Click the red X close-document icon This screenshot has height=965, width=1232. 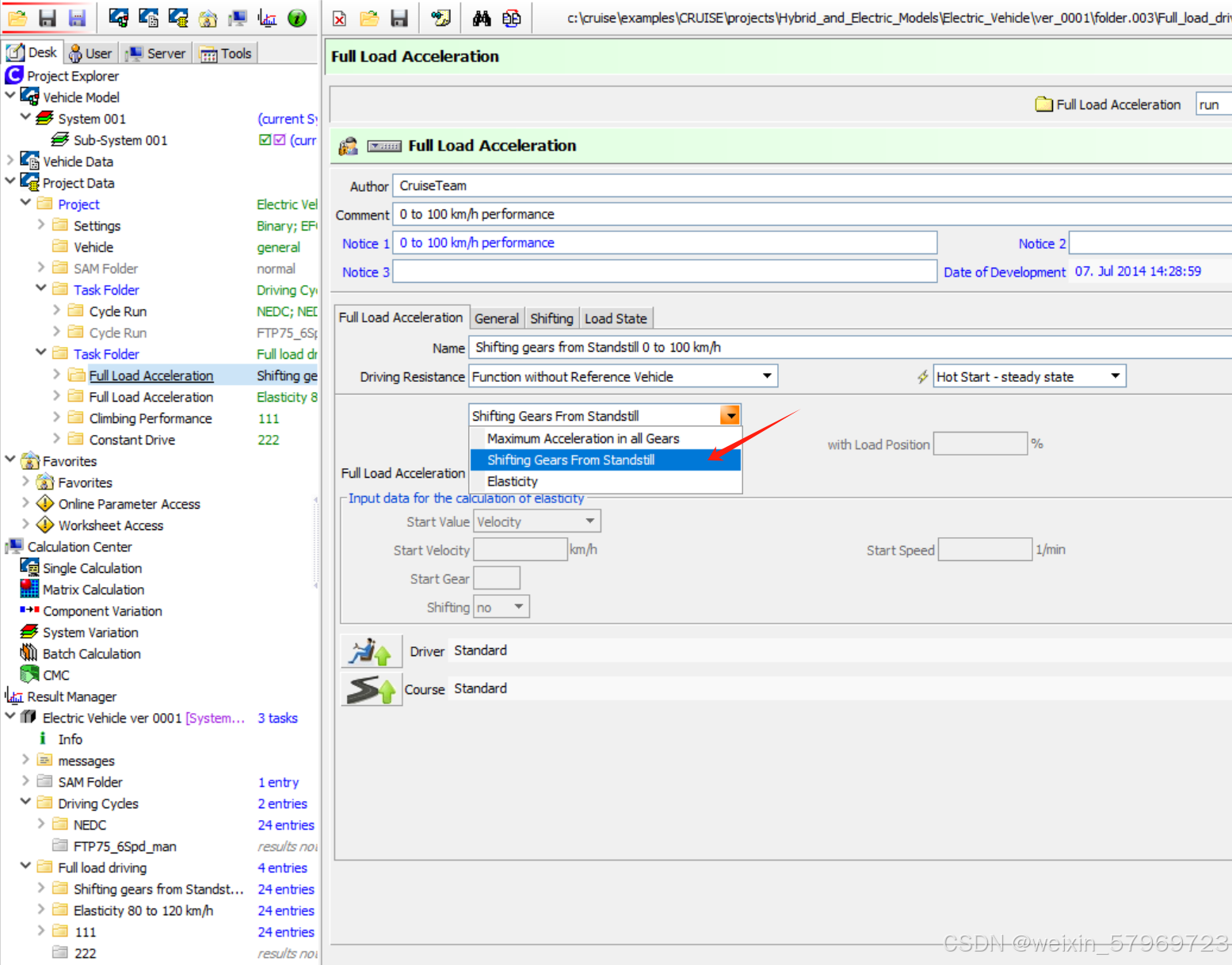(x=339, y=18)
